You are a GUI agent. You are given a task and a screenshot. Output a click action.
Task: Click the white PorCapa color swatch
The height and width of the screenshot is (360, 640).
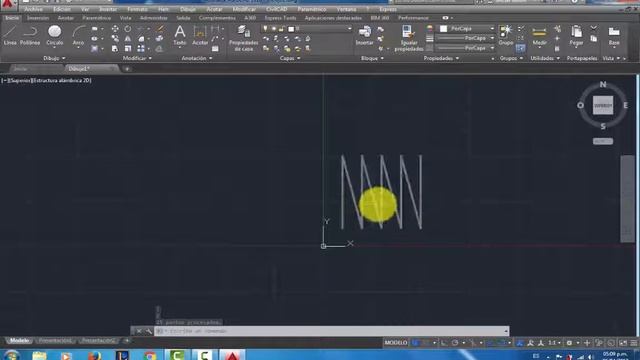[444, 29]
